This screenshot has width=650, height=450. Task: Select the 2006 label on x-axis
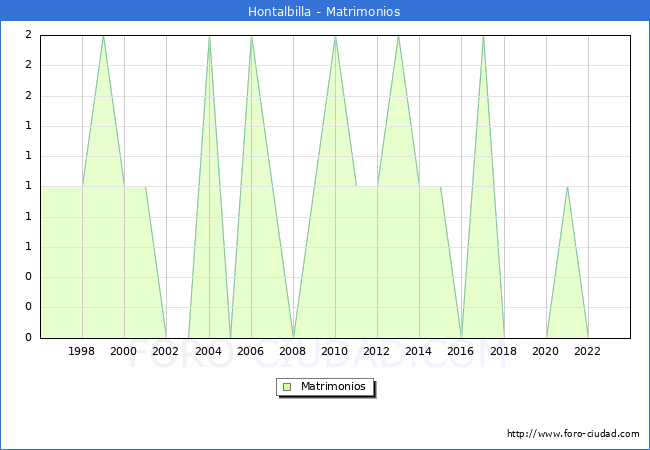point(251,351)
